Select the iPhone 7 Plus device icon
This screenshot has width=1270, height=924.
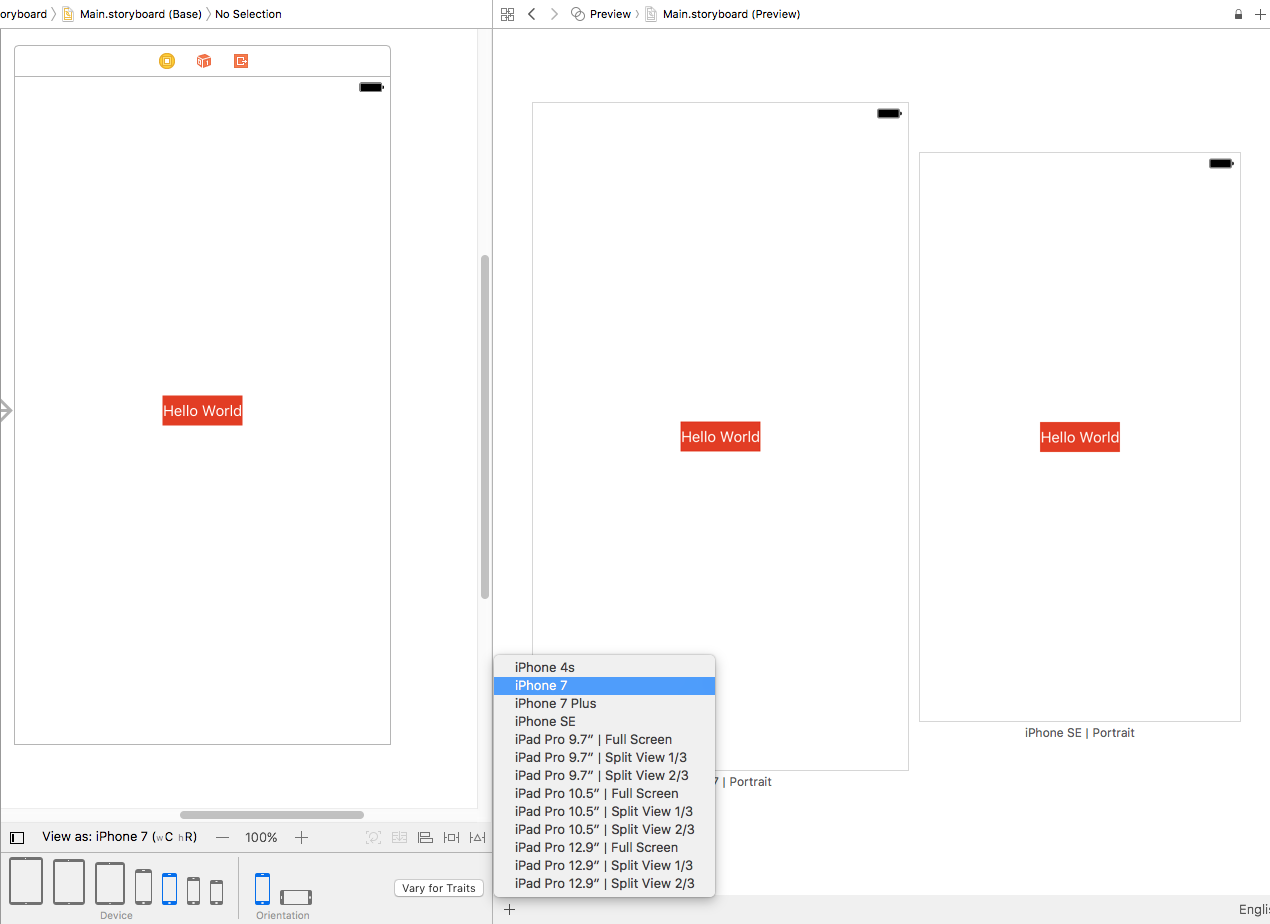click(x=144, y=887)
